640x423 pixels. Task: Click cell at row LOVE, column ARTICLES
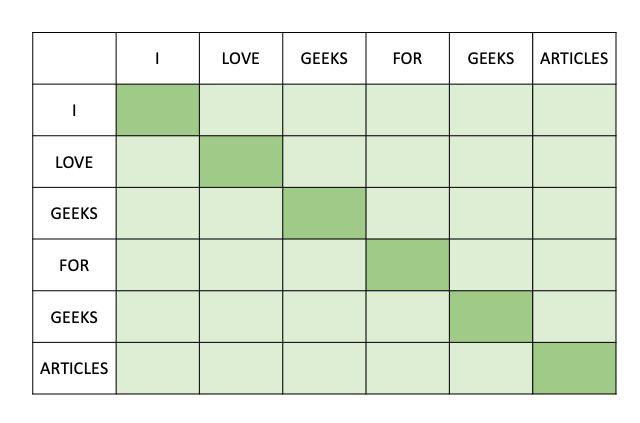[x=574, y=162]
